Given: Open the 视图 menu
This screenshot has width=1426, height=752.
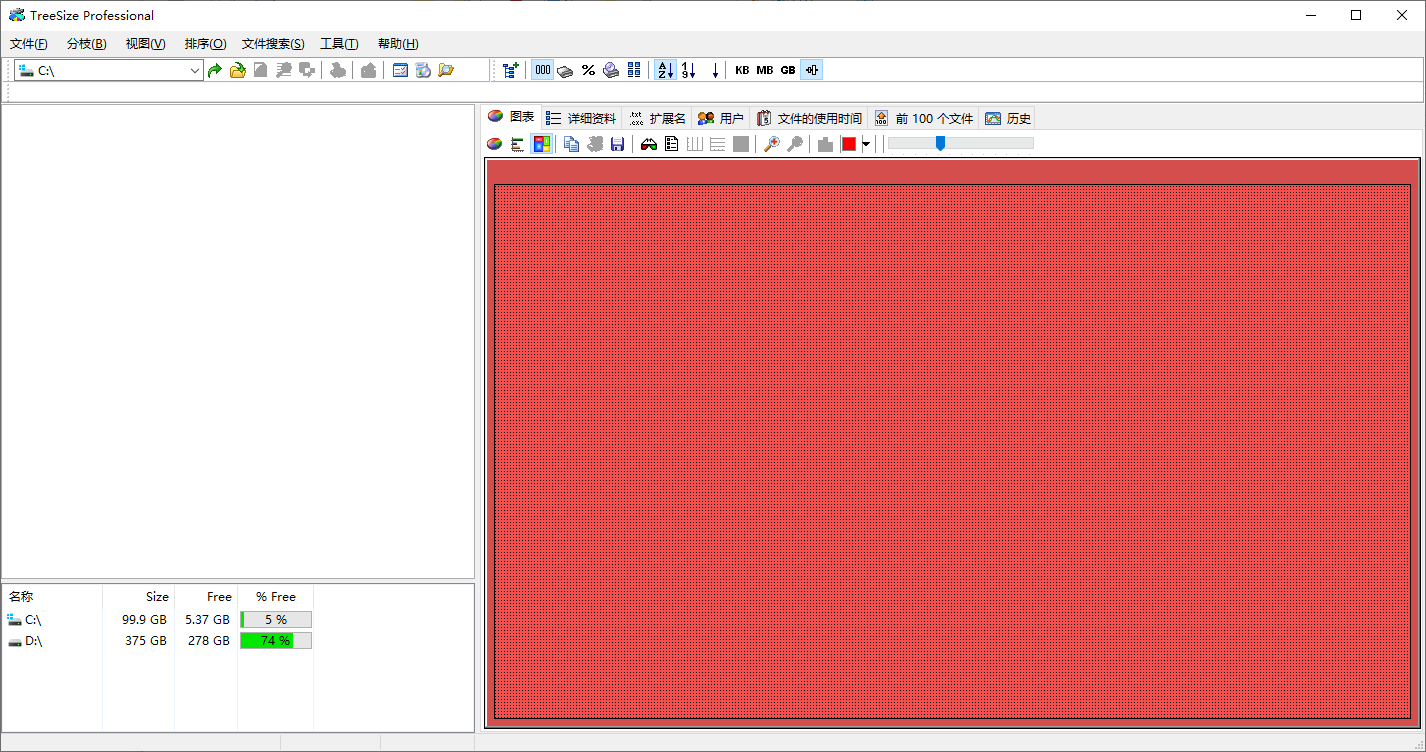Looking at the screenshot, I should 146,44.
